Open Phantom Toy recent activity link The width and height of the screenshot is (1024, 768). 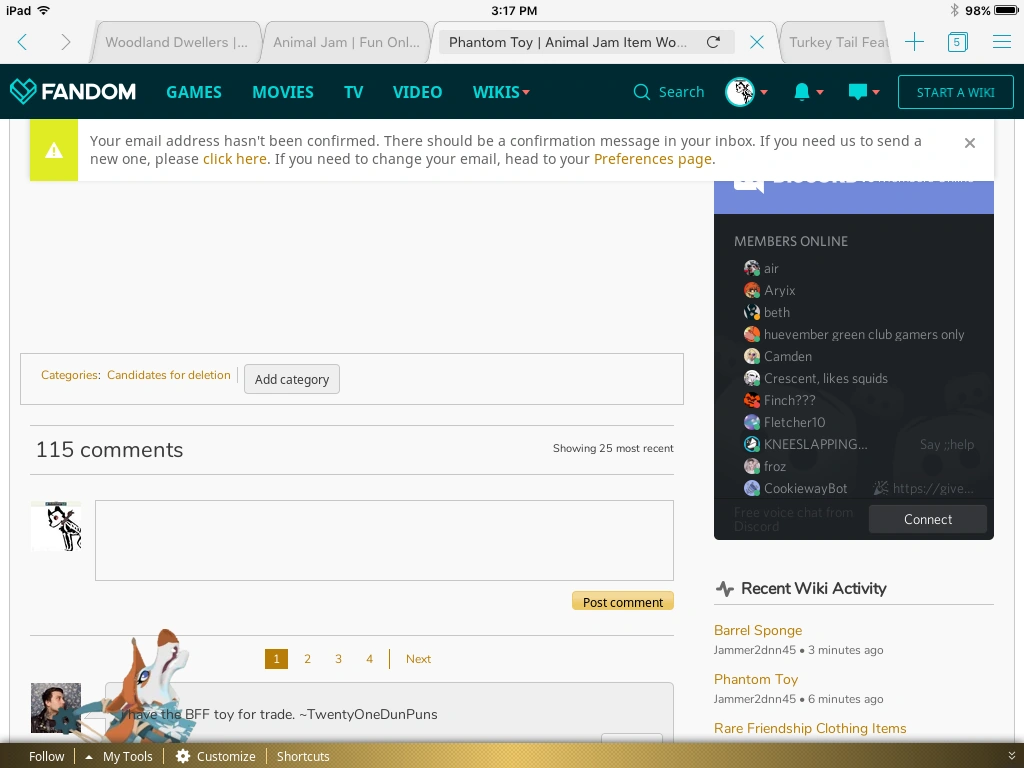pos(756,679)
